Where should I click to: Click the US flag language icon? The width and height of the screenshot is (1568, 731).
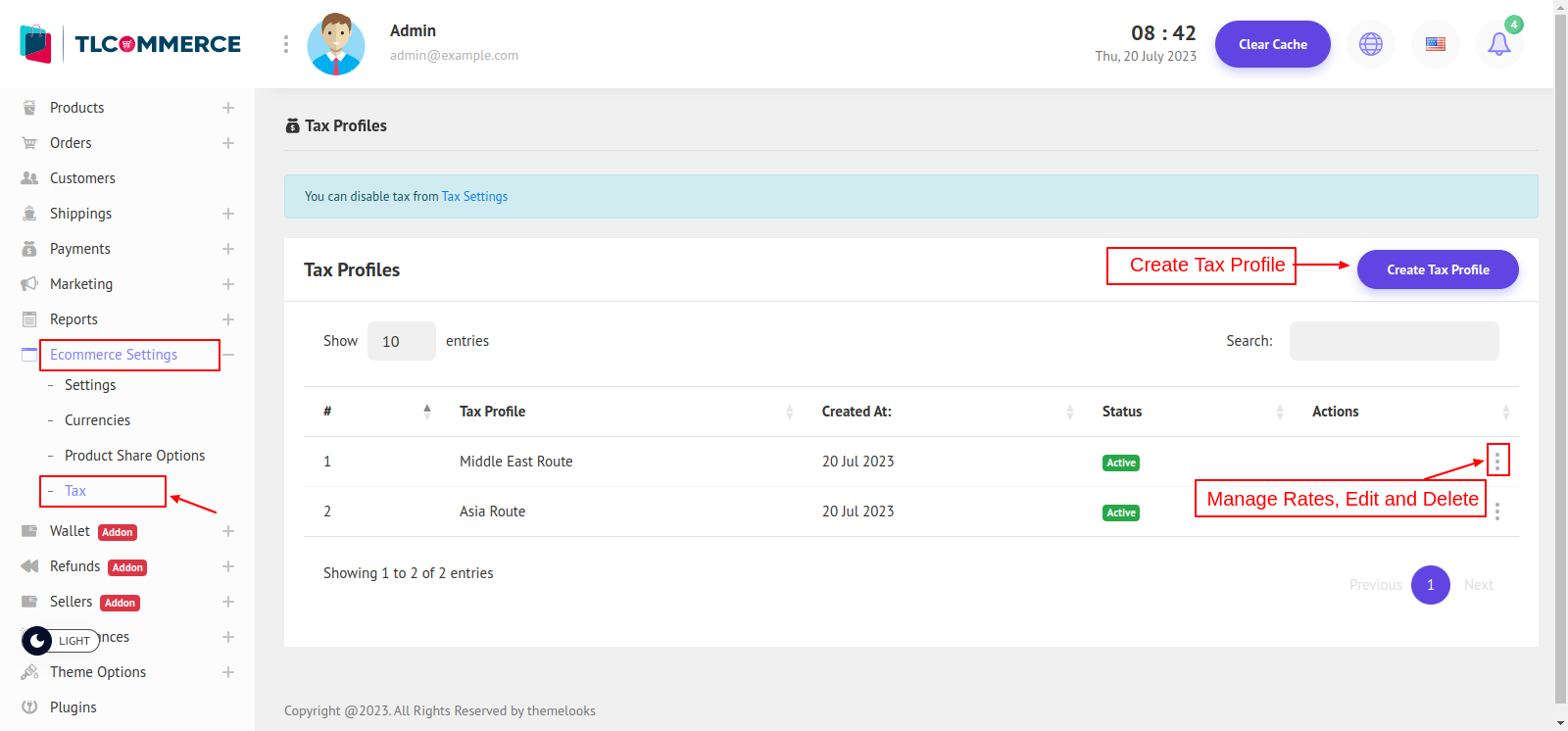pyautogui.click(x=1435, y=44)
